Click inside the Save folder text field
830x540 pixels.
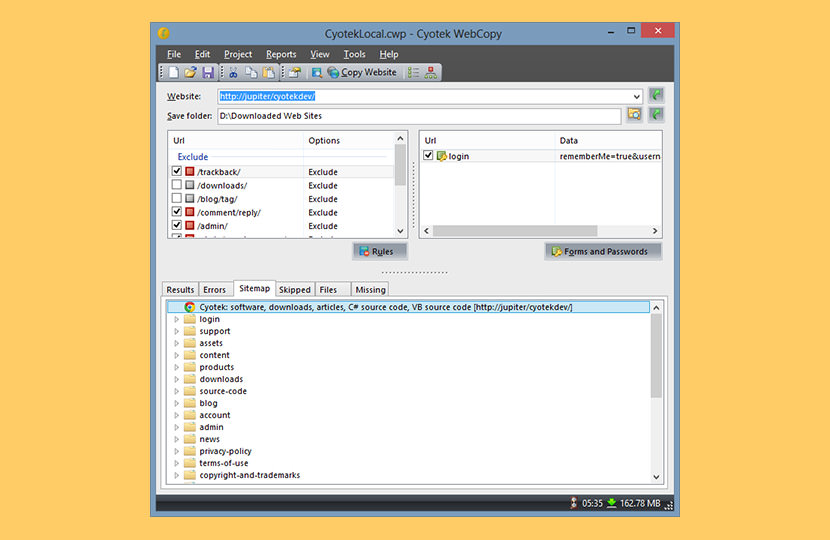click(419, 116)
